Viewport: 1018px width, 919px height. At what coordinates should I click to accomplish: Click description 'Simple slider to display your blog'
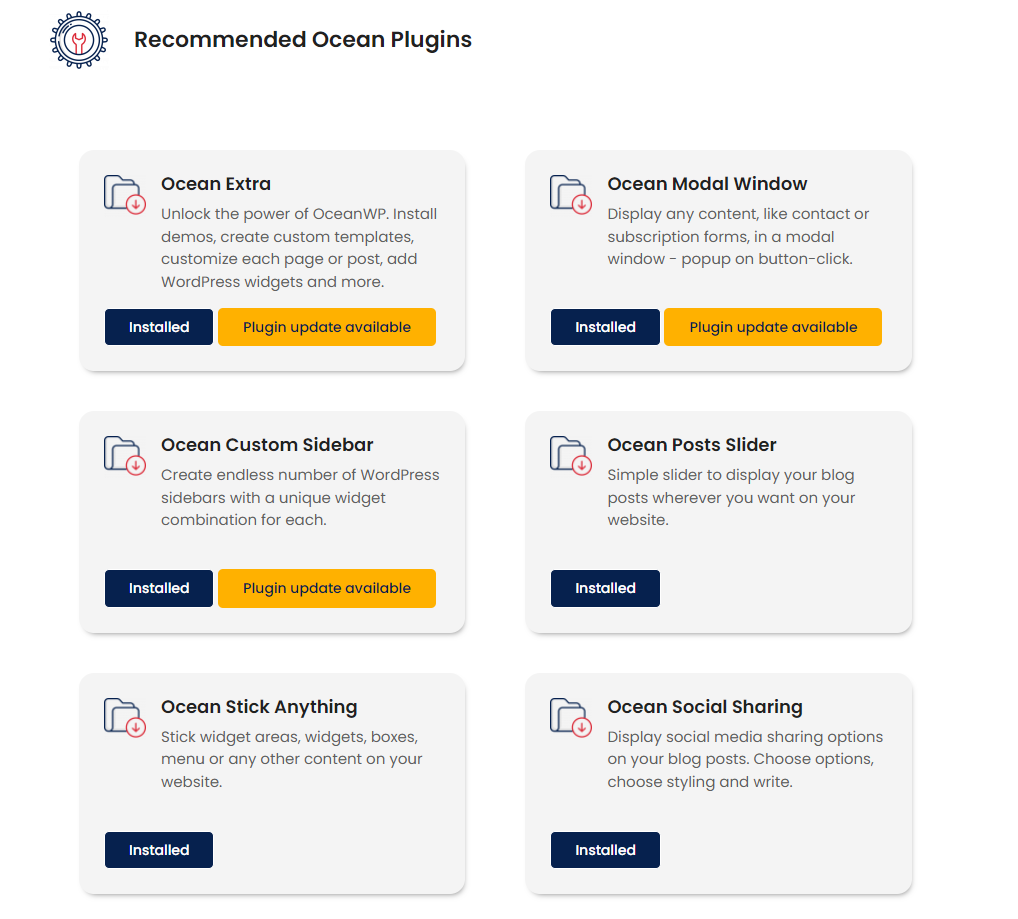731,497
